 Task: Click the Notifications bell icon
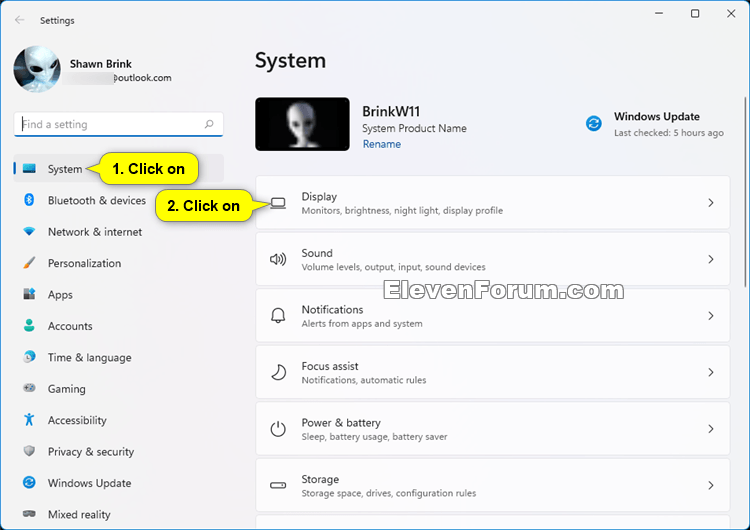click(x=278, y=316)
